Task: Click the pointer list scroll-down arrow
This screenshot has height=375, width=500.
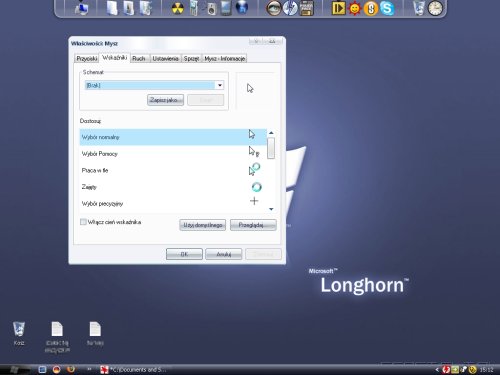Action: [271, 209]
